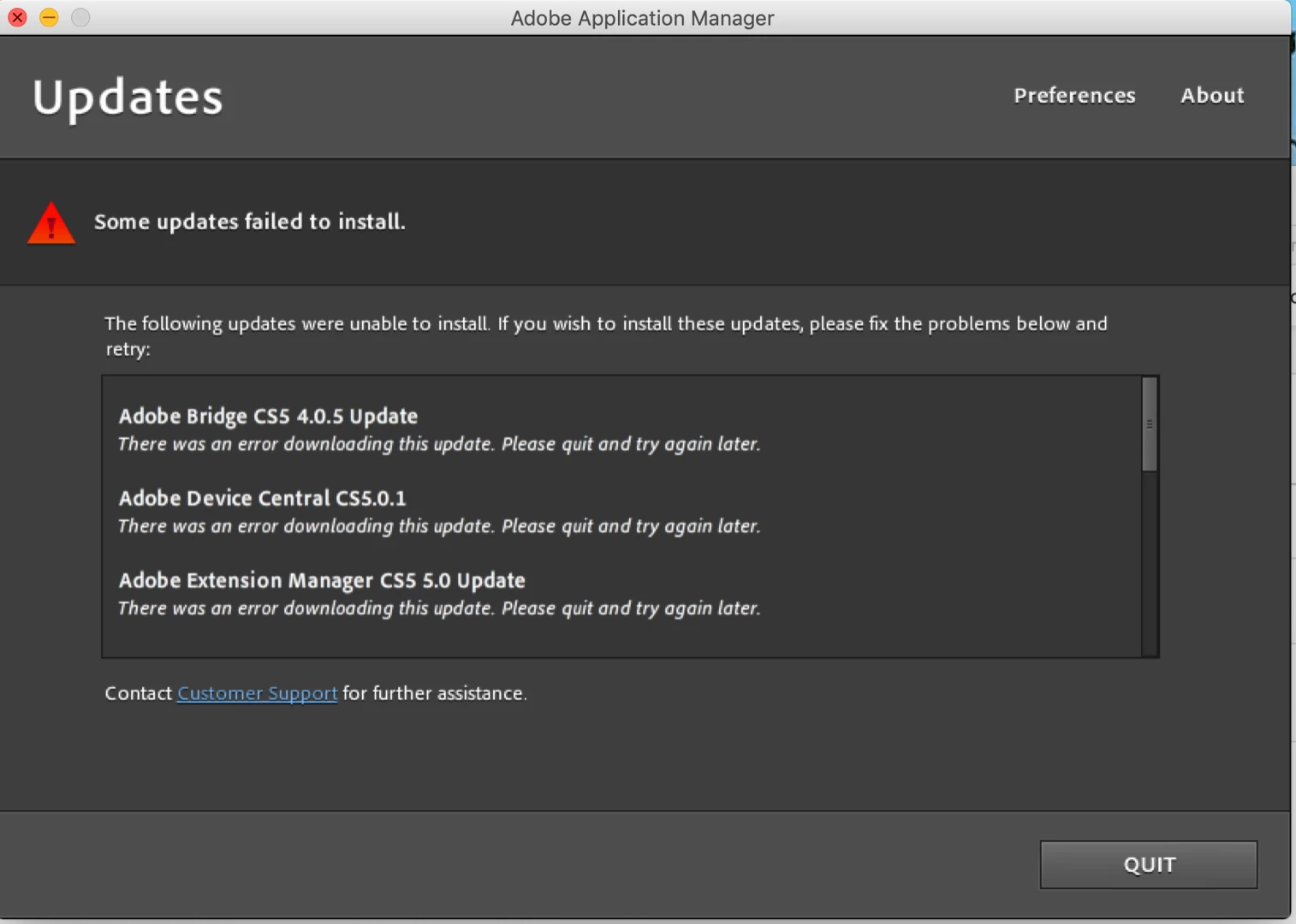Click the Adobe Application Manager title text

[642, 18]
